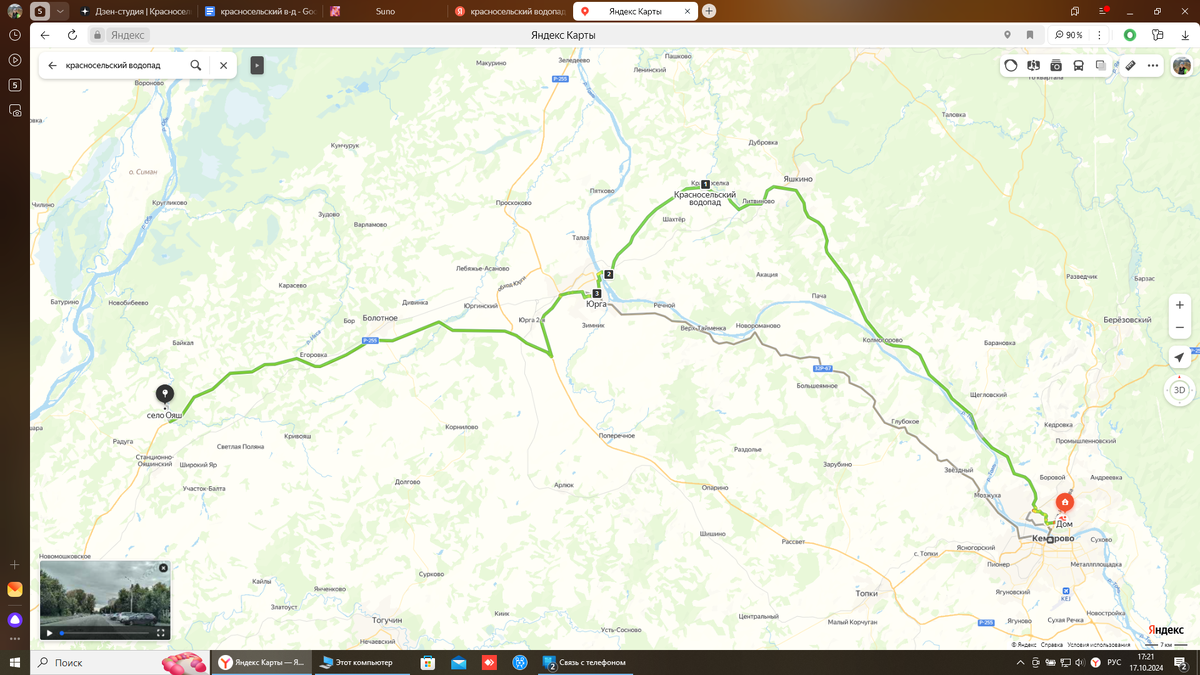Open the sidebar play media icon

pos(15,60)
